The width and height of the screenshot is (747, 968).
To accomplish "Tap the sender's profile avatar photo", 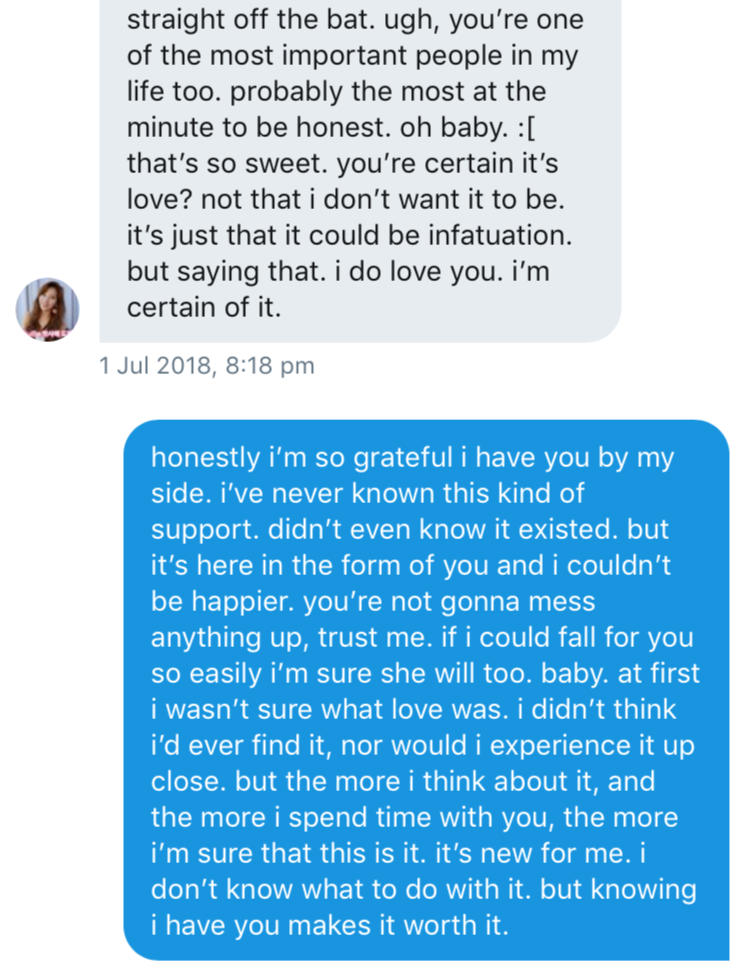I will 47,310.
